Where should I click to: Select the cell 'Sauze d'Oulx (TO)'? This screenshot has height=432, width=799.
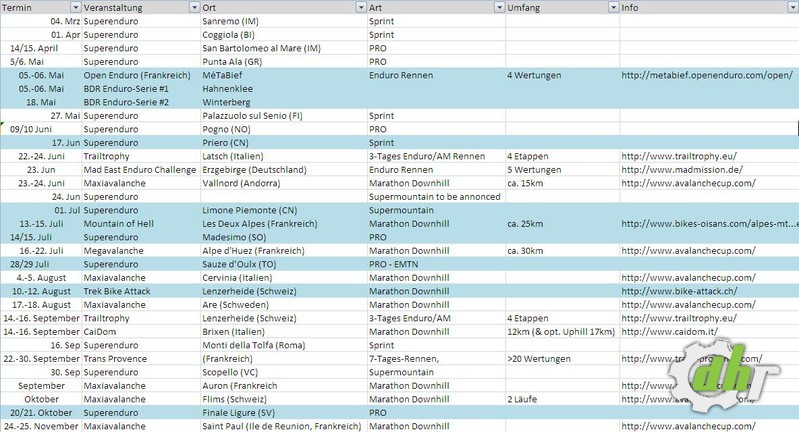(x=284, y=264)
